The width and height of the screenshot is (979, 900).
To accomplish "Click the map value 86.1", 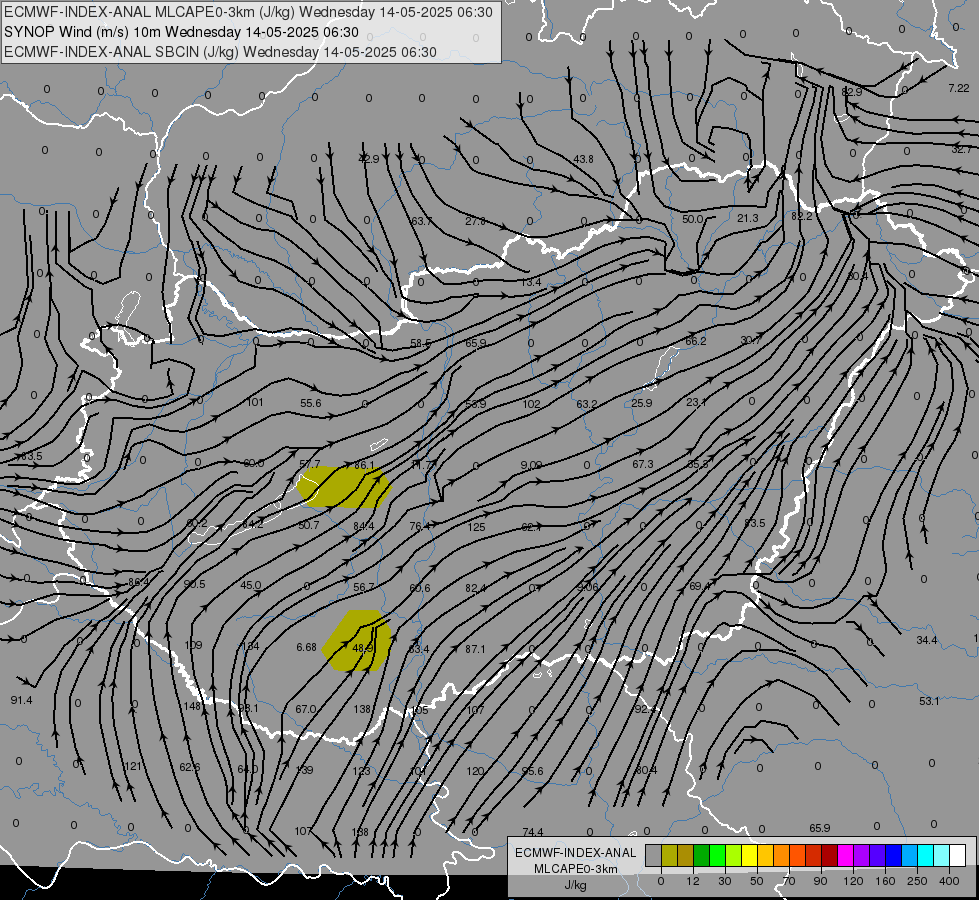I will click(364, 465).
